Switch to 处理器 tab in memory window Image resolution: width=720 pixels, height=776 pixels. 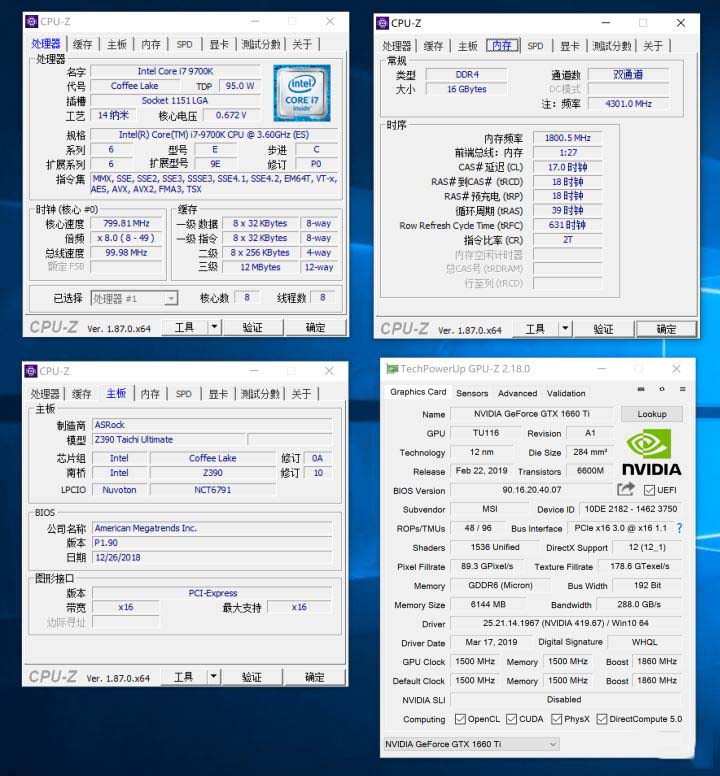396,46
